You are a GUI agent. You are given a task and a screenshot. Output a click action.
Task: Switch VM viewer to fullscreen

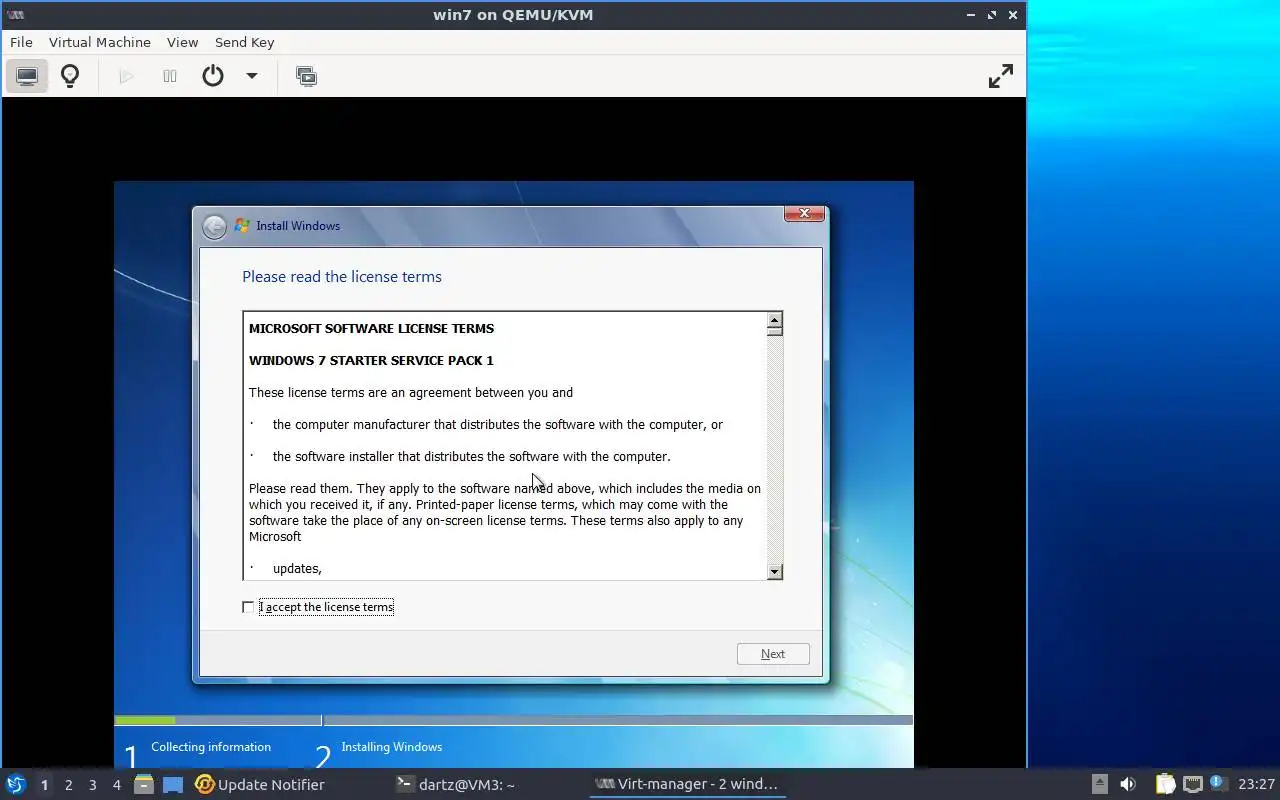[x=1001, y=76]
